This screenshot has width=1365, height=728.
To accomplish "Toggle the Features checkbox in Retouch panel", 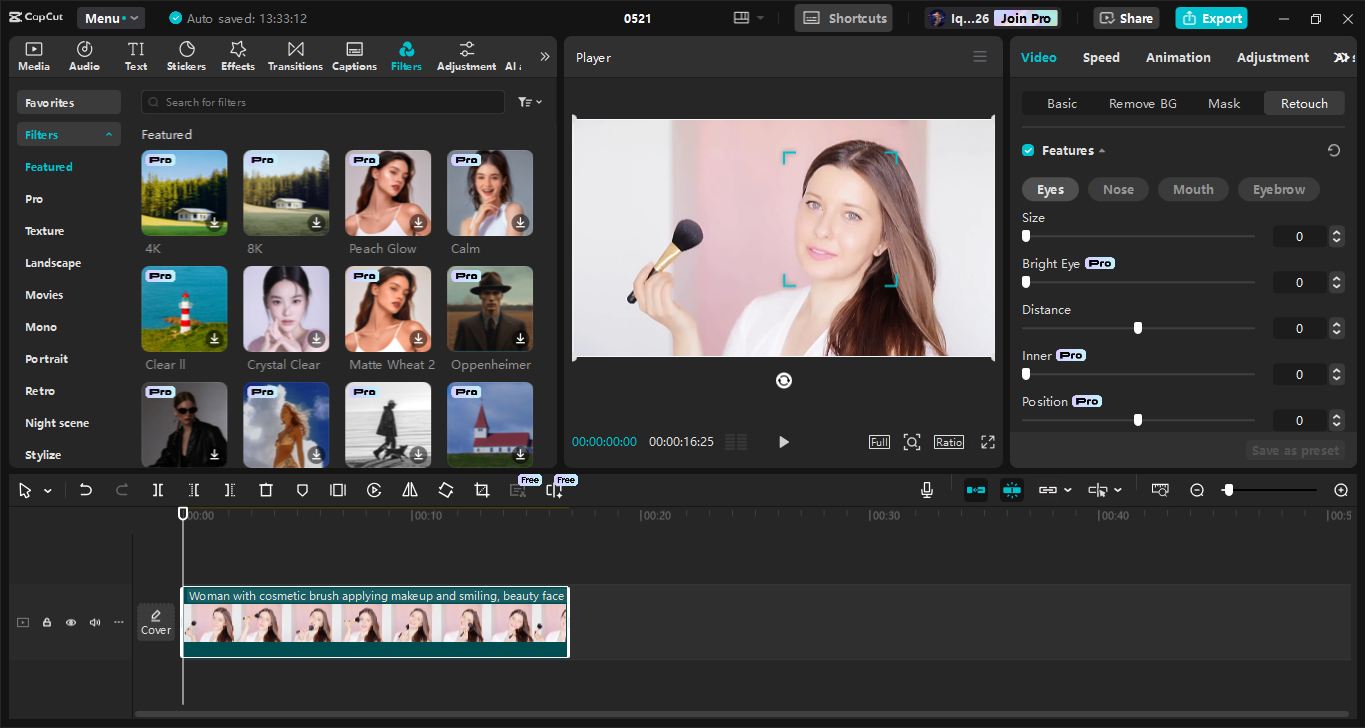I will click(x=1027, y=149).
